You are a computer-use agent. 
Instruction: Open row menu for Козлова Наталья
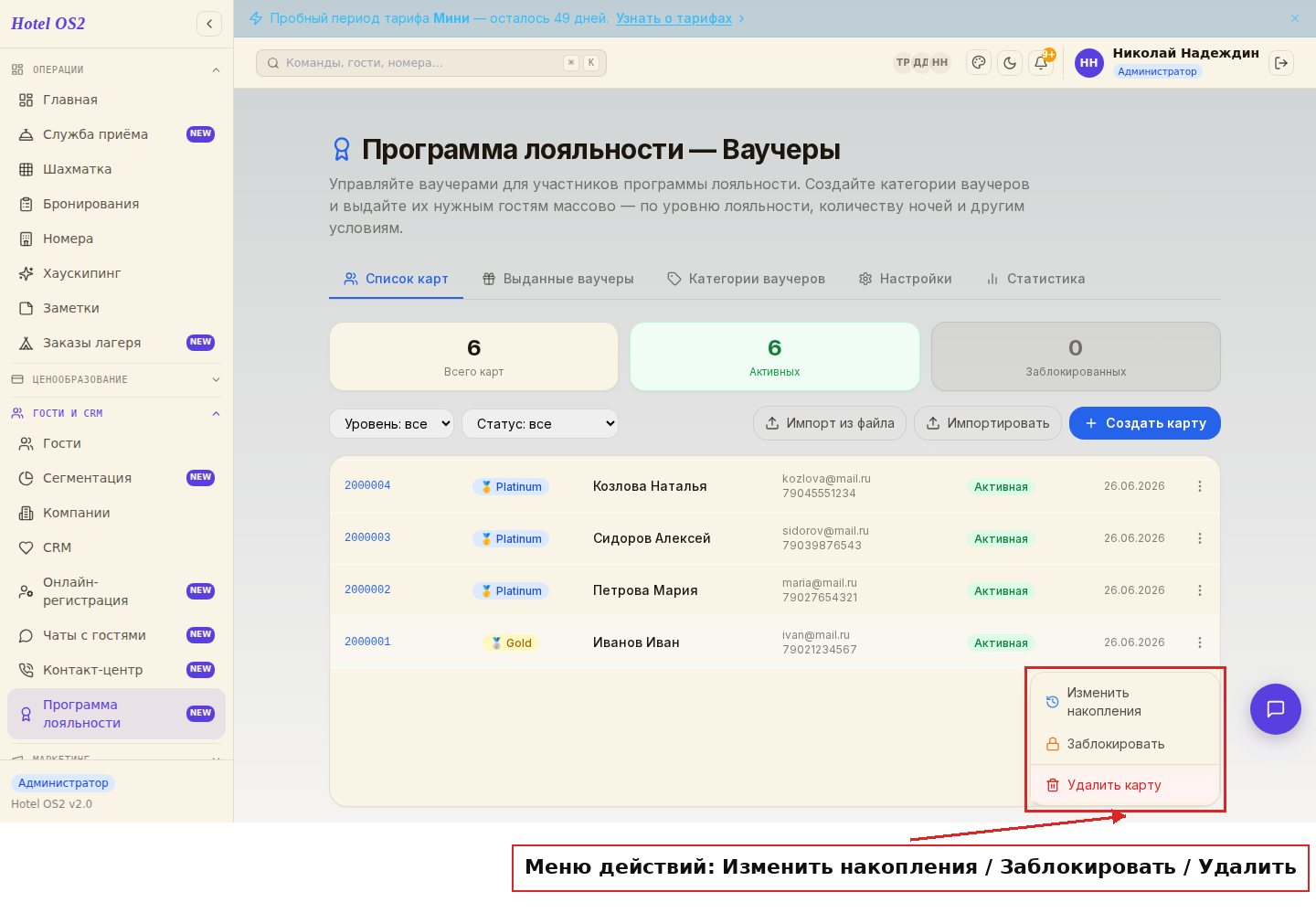pos(1200,486)
